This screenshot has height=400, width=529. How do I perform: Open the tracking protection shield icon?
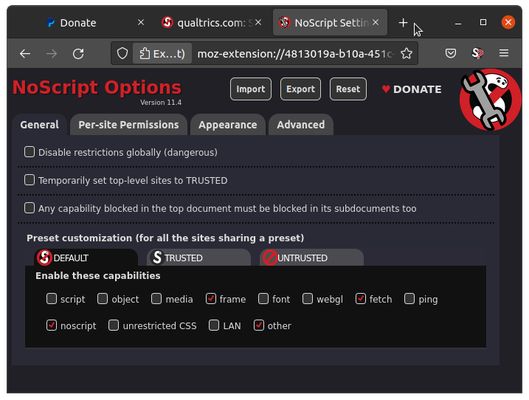click(122, 53)
